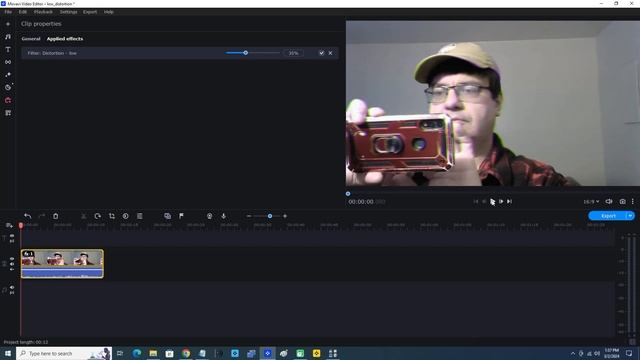The height and width of the screenshot is (360, 640).
Task: Open the Windows Start menu
Action: 8,353
